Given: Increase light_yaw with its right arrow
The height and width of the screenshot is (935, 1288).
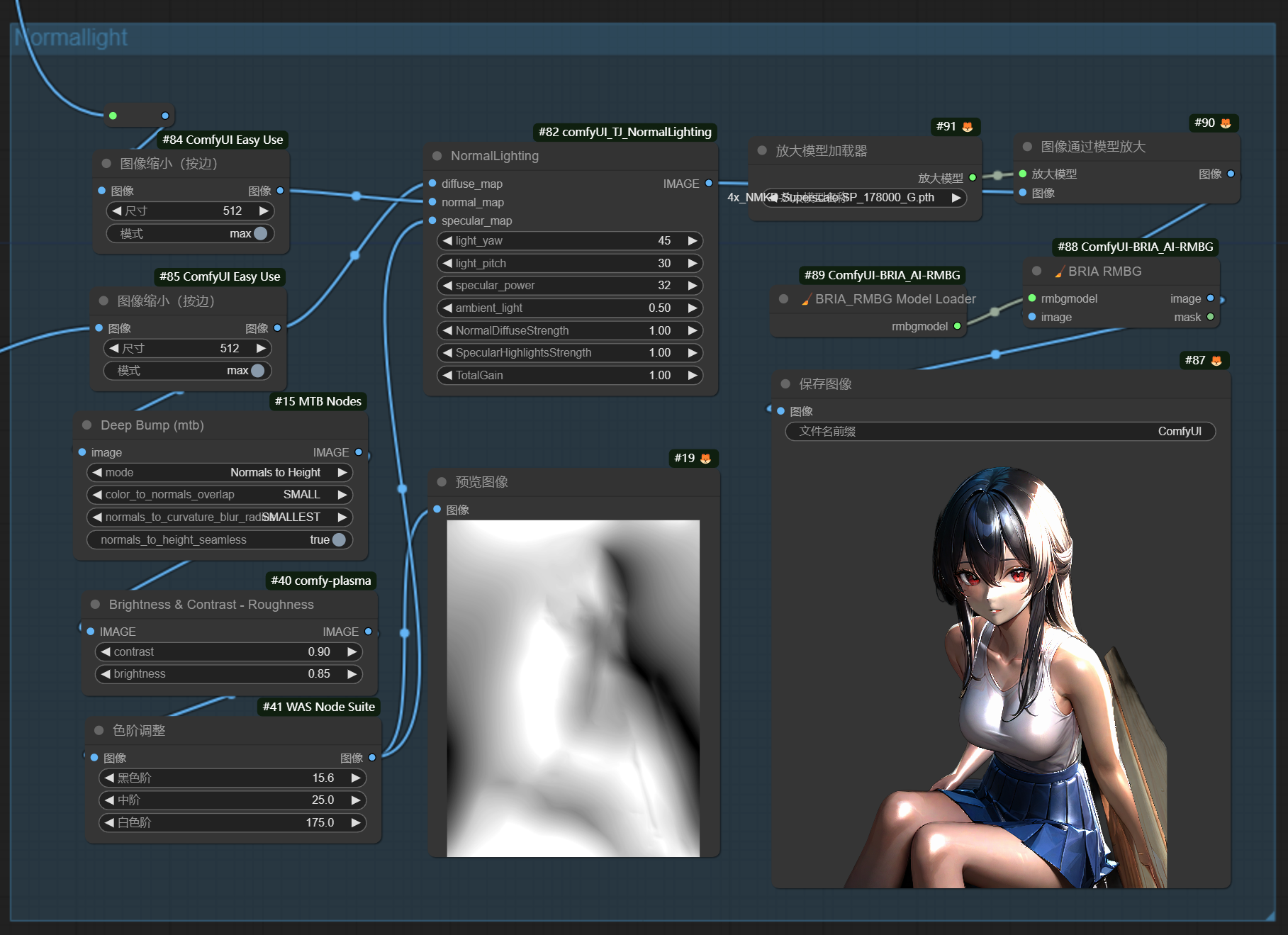Looking at the screenshot, I should tap(693, 241).
